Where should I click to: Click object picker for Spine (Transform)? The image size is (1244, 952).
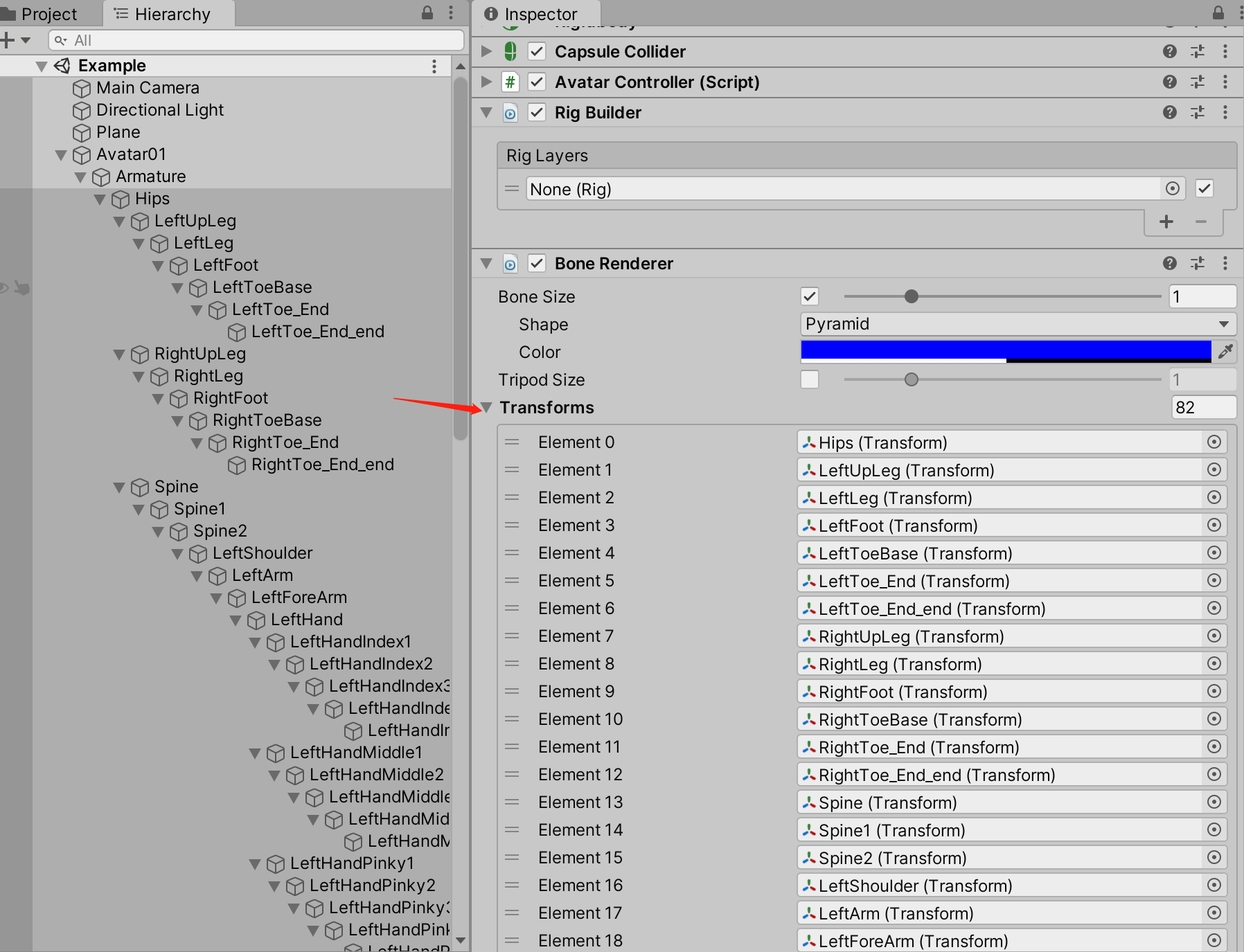(x=1214, y=802)
